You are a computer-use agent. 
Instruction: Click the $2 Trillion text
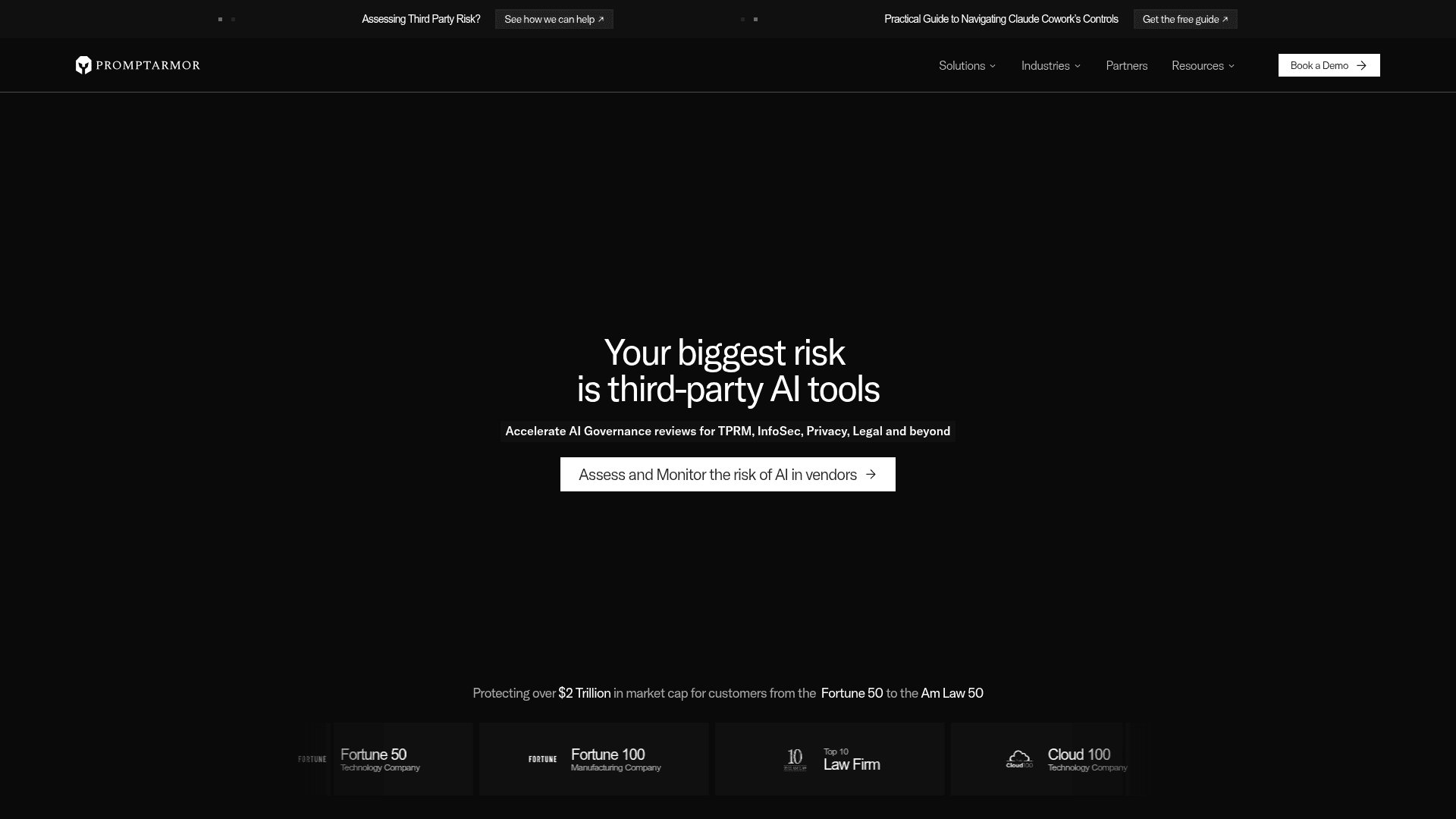(584, 693)
